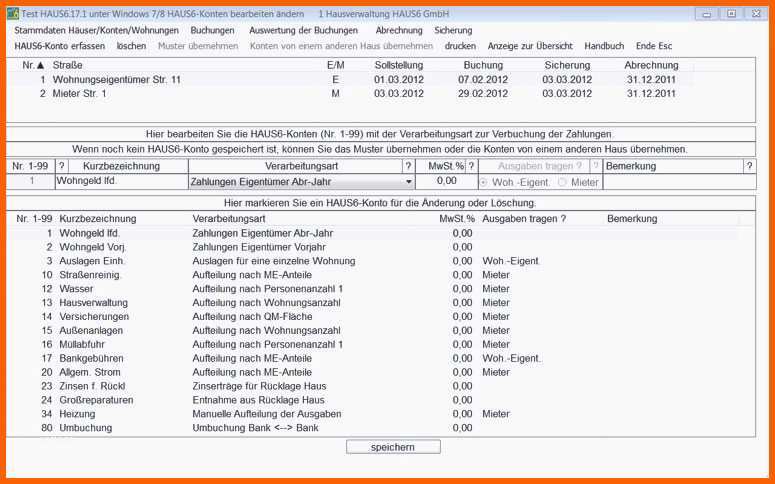Click the Kurzbezeichnung field containing Wohngeld lfd.
Viewport: 775px width, 484px height.
[x=119, y=182]
